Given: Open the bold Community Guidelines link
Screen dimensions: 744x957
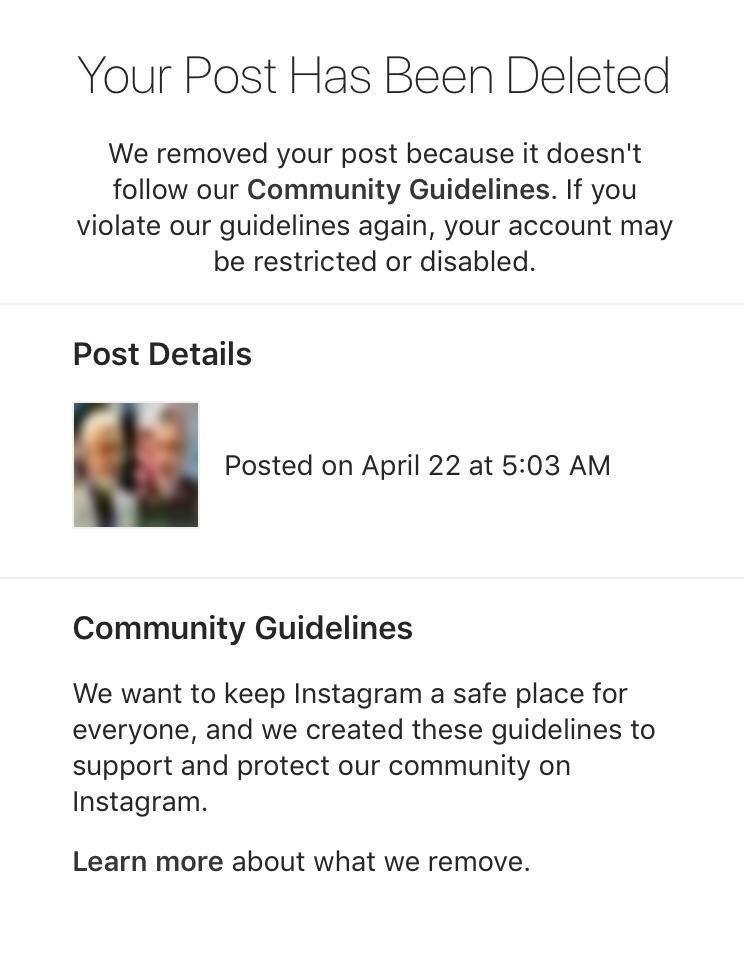Looking at the screenshot, I should click(401, 189).
